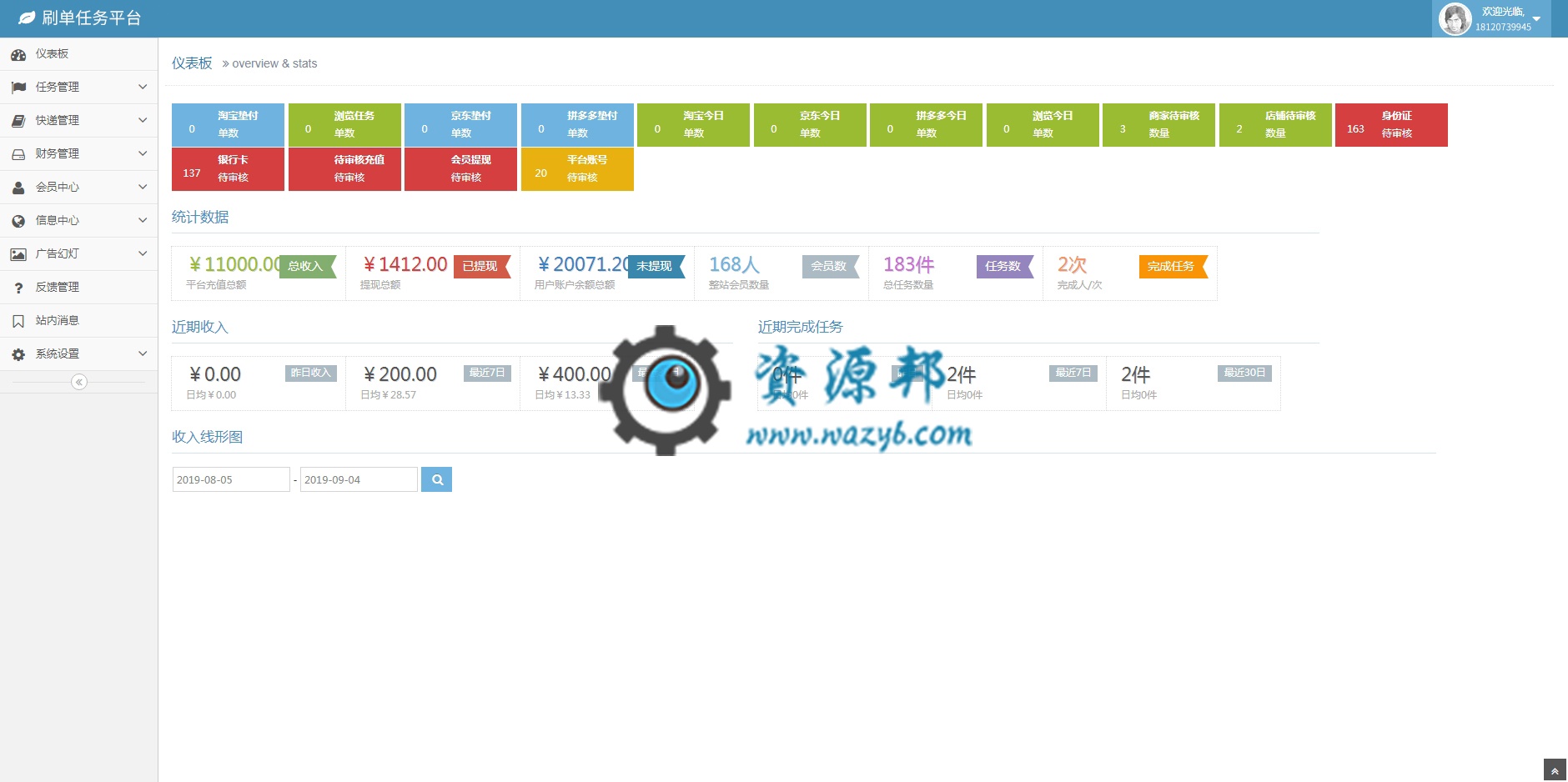Open the user account dropdown caret
Viewport: 1568px width, 782px height.
click(x=1536, y=19)
